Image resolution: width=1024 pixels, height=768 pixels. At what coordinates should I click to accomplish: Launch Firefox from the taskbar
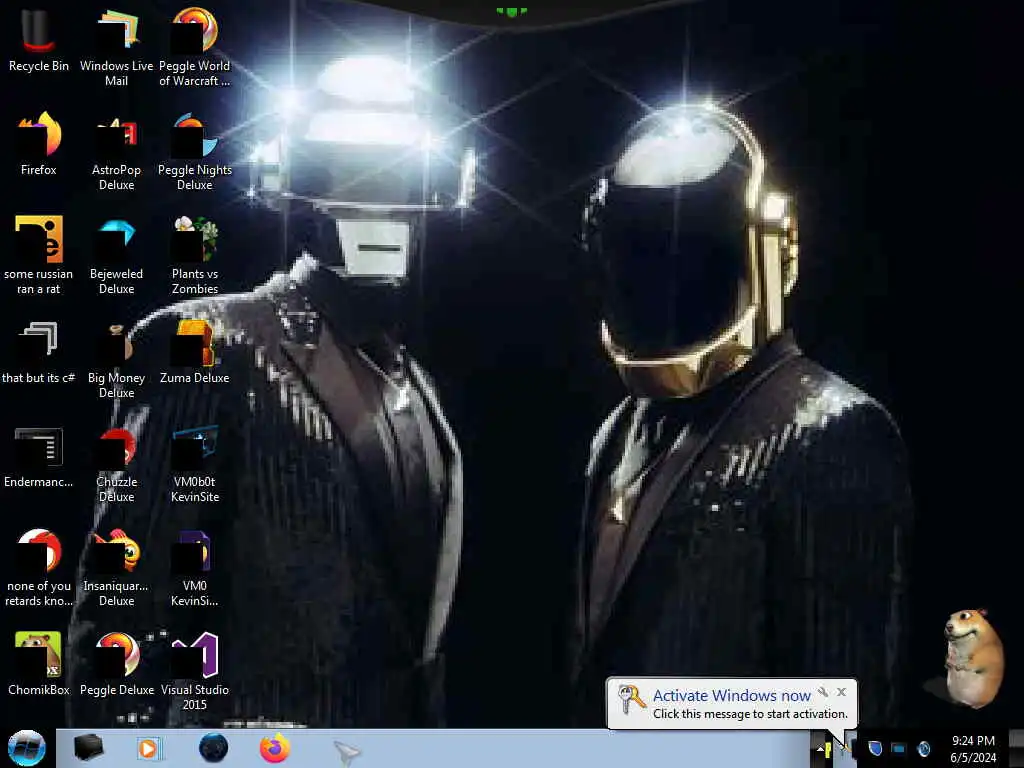point(275,748)
